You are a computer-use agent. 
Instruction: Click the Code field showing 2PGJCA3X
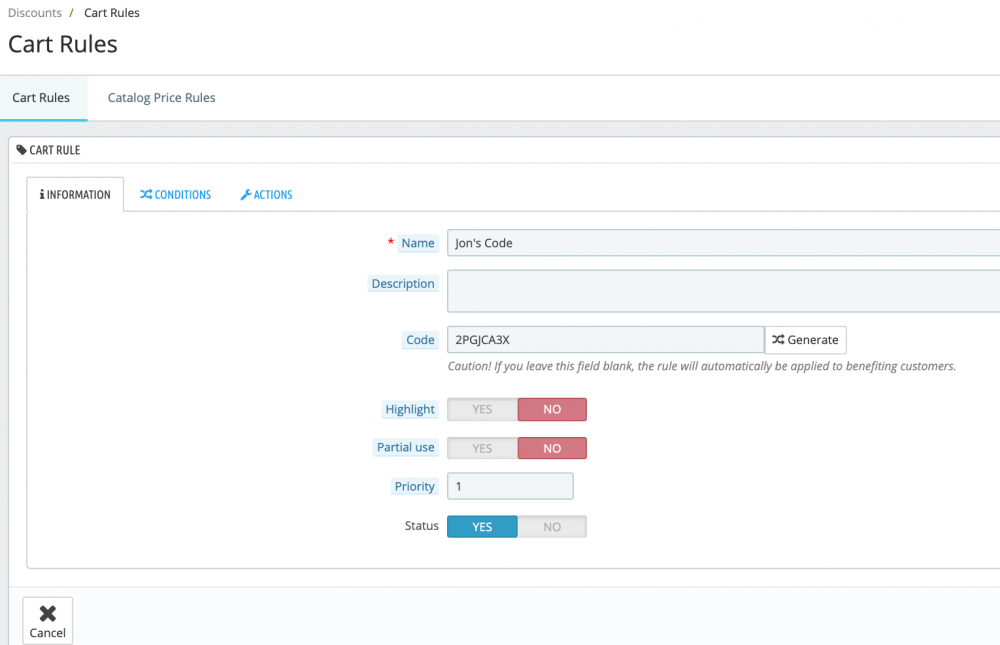(x=606, y=340)
